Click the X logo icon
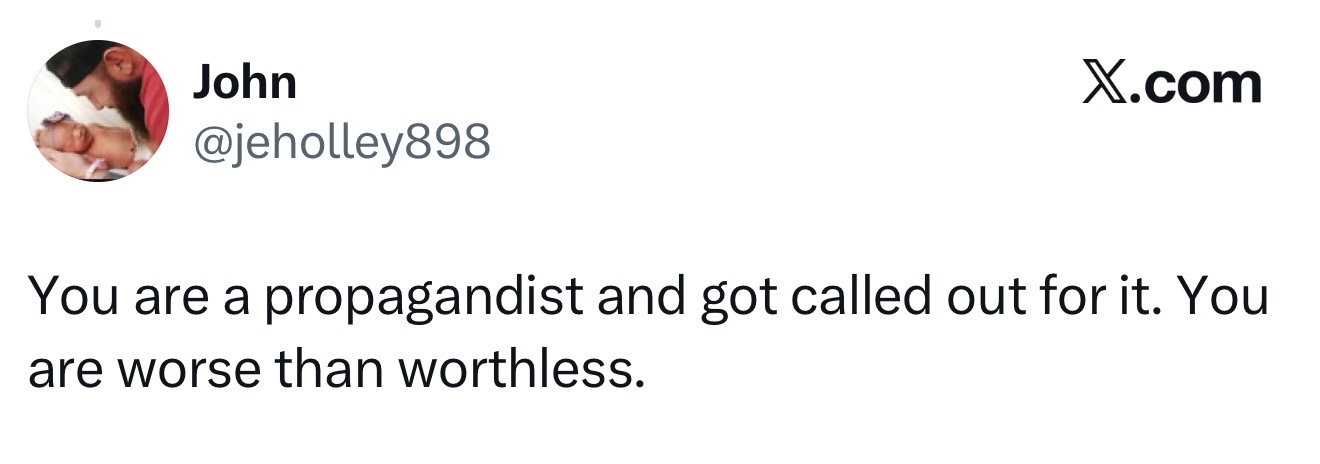Image resolution: width=1320 pixels, height=464 pixels. pos(1106,85)
